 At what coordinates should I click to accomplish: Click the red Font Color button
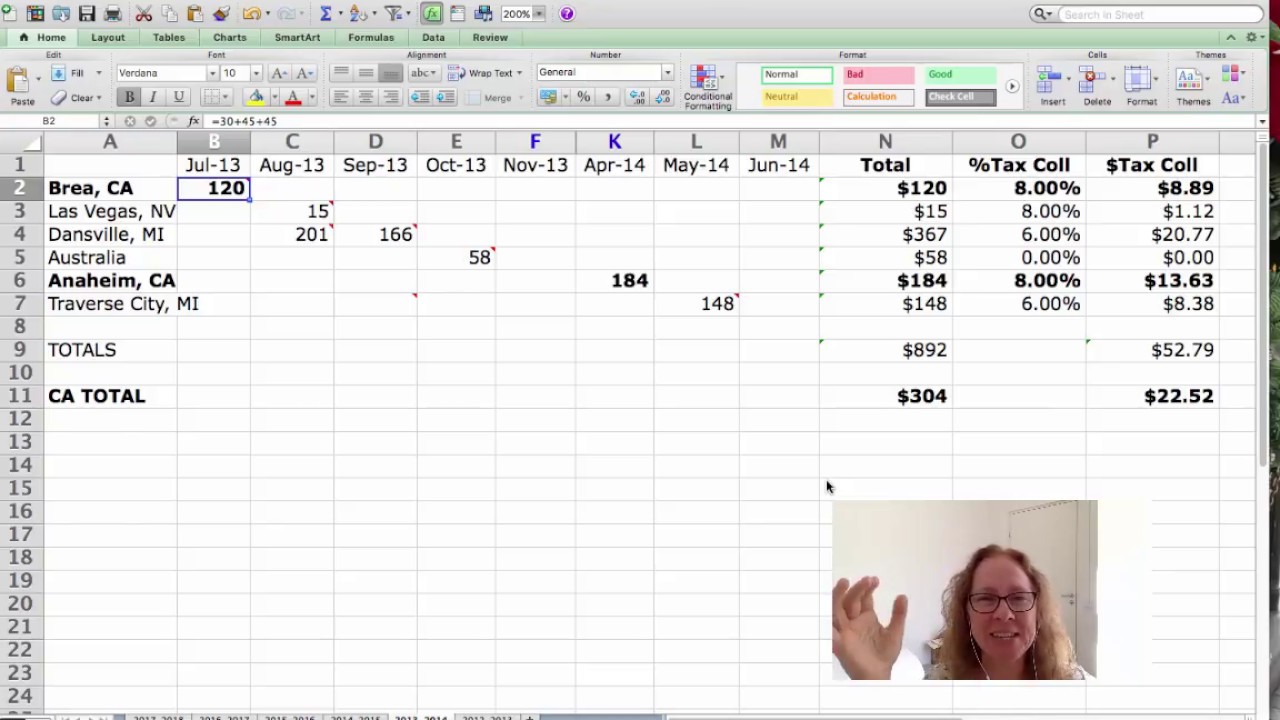[x=293, y=97]
